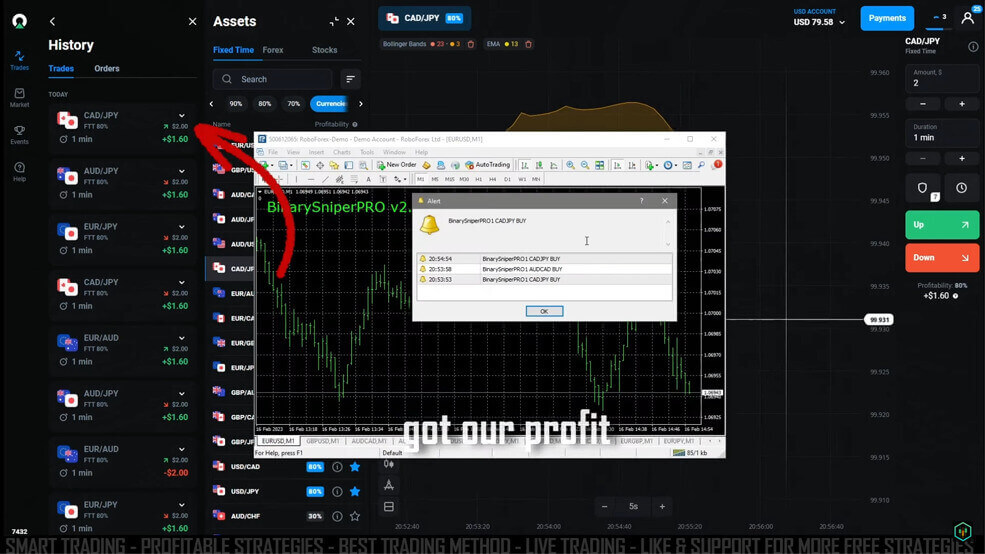Select the 70% profitability filter chip
985x554 pixels.
293,104
